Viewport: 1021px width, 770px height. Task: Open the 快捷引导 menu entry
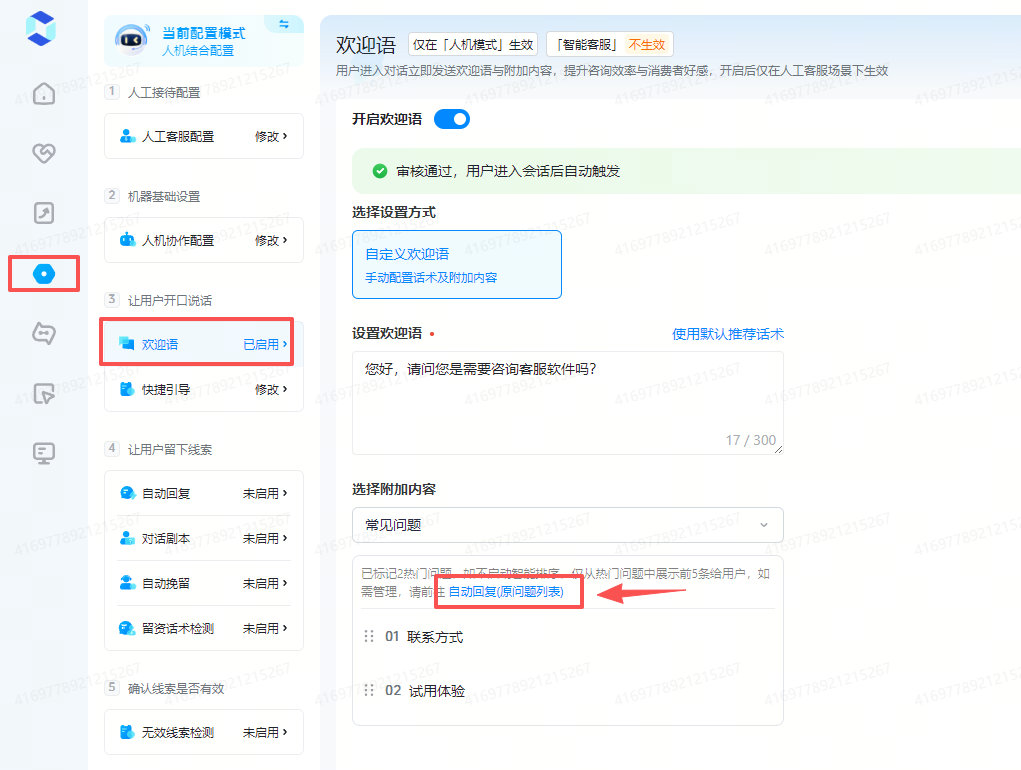(x=204, y=389)
